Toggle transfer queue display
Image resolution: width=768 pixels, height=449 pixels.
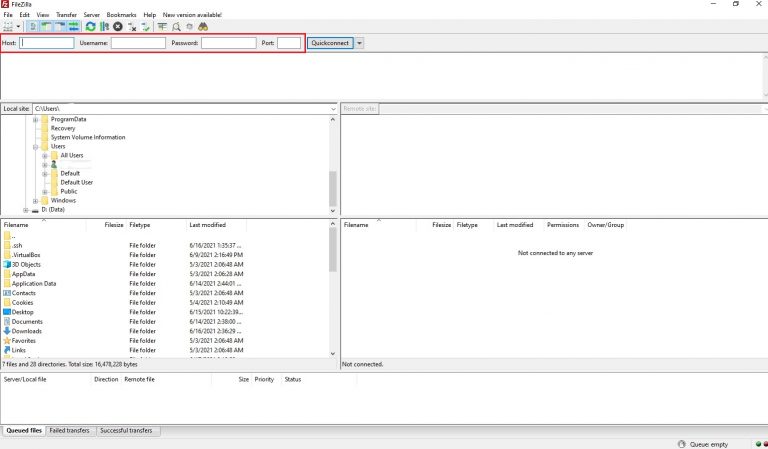(73, 26)
